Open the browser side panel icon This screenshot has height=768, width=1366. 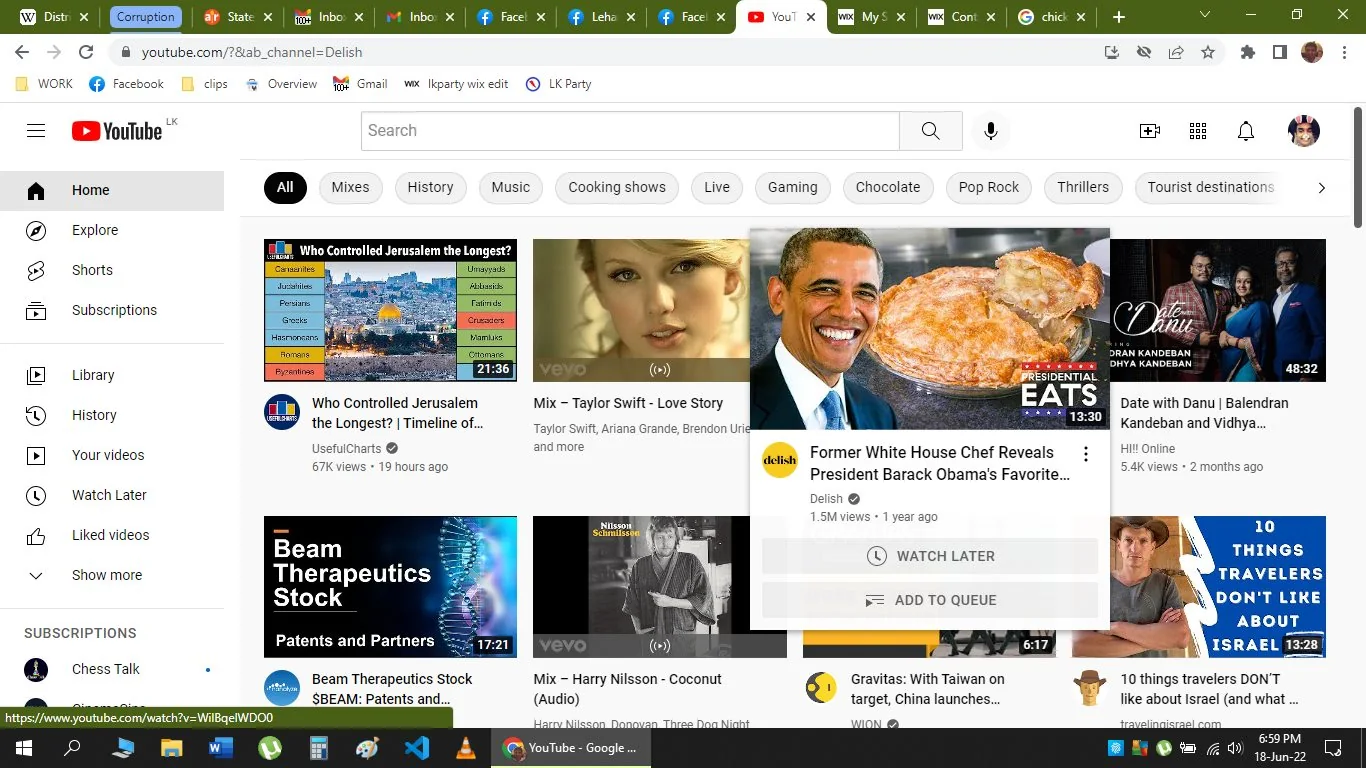[1280, 52]
